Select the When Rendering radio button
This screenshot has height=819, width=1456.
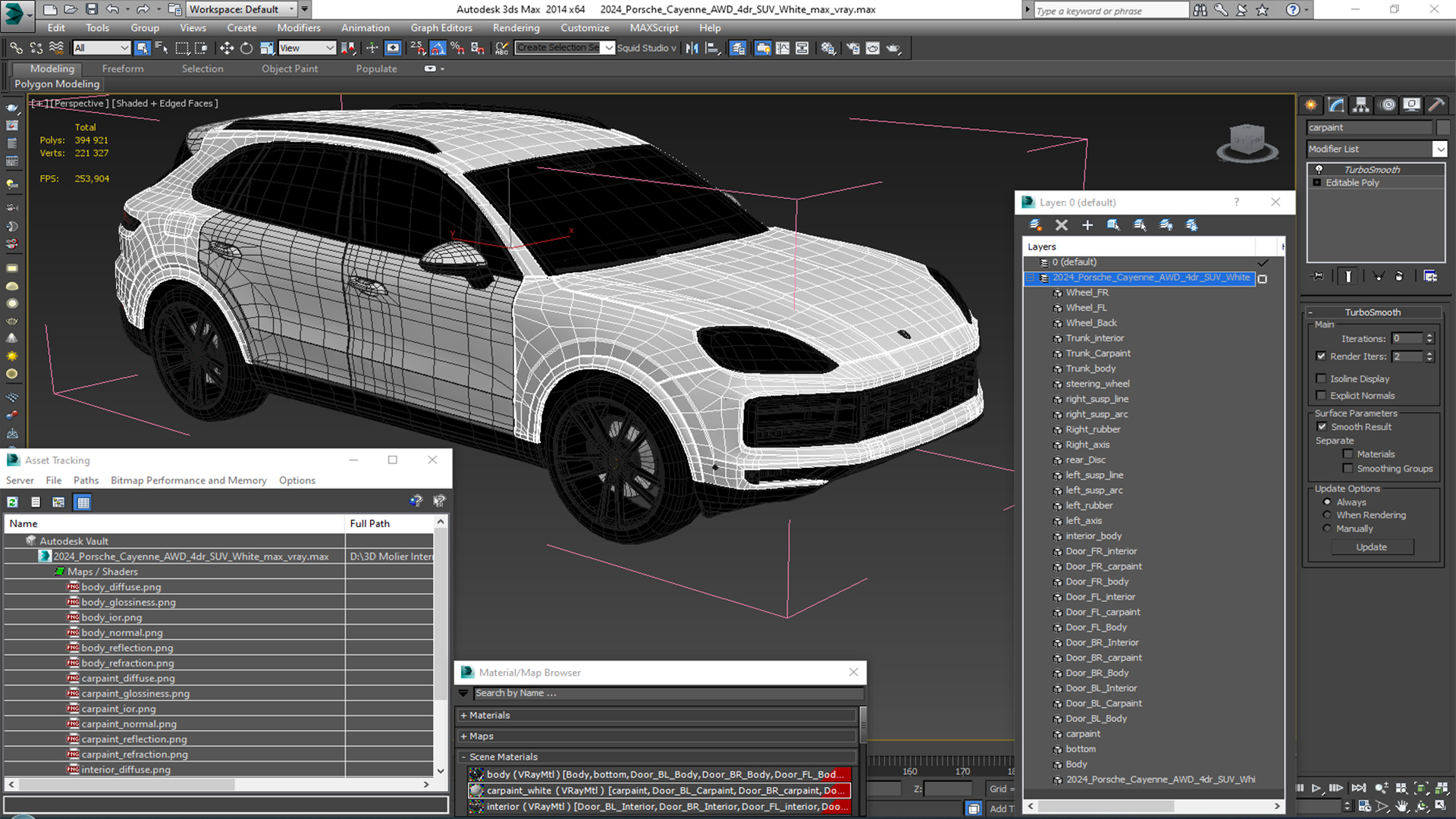[1327, 515]
